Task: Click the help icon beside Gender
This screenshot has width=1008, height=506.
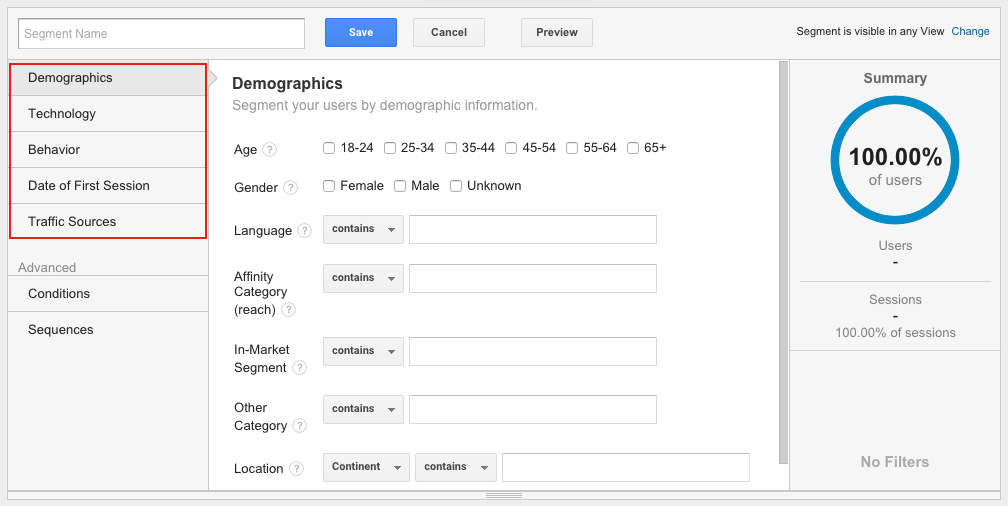Action: click(290, 187)
